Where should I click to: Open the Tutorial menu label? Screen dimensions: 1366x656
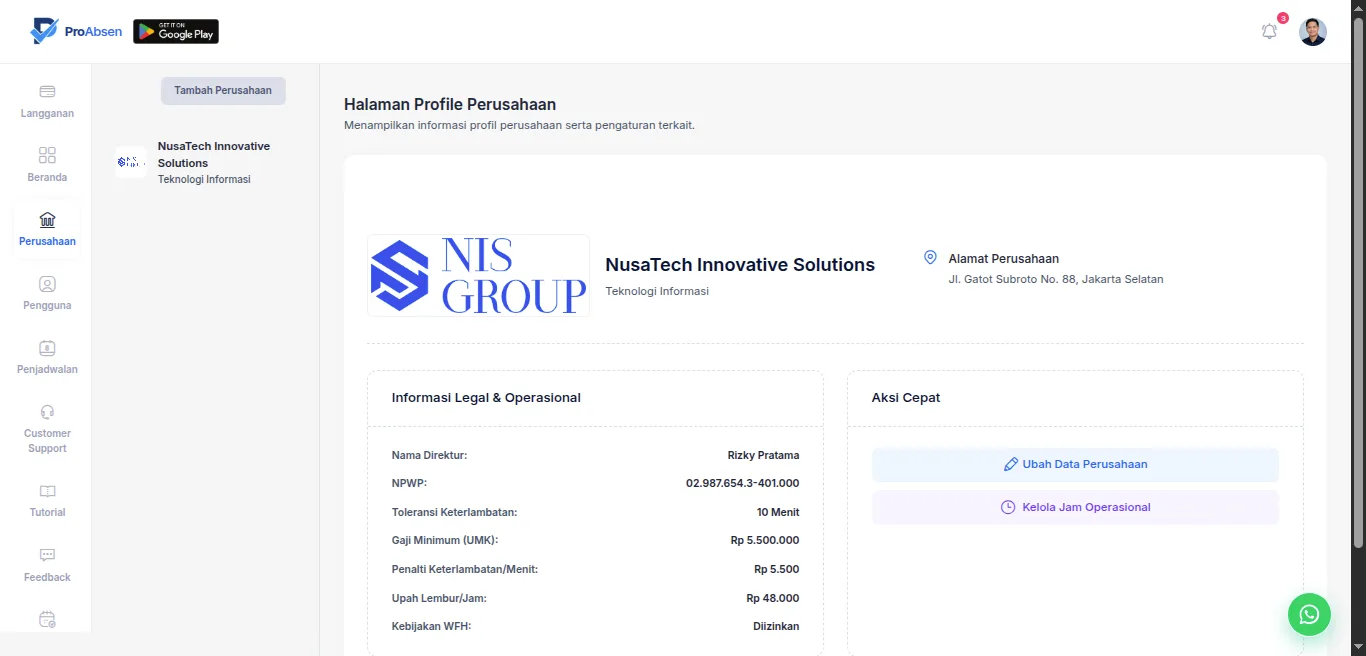click(47, 512)
